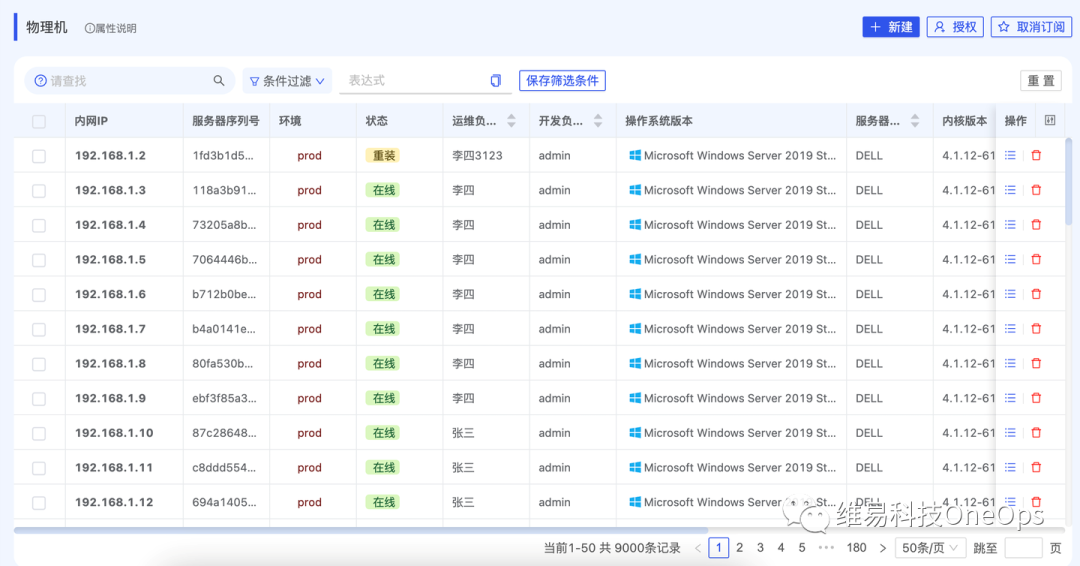Viewport: 1080px width, 566px height.
Task: Check the row 192.168.1.4 checkbox
Action: [39, 225]
